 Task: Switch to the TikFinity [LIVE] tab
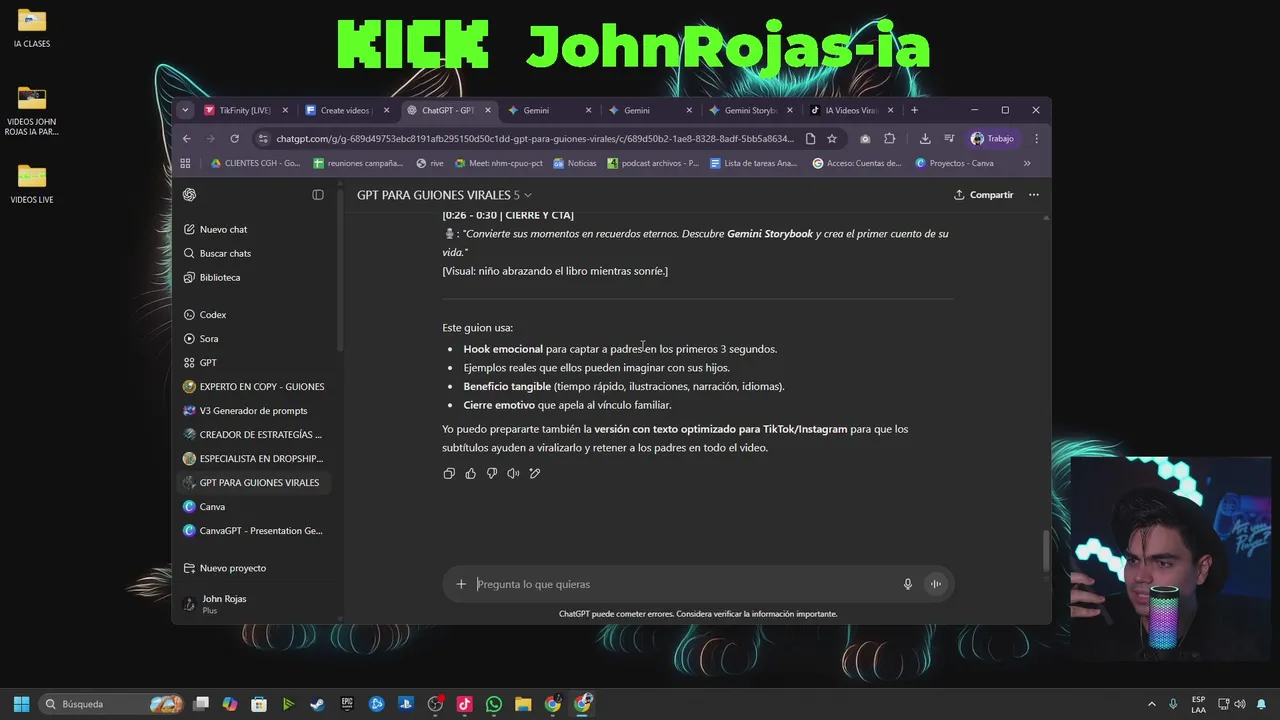coord(245,110)
